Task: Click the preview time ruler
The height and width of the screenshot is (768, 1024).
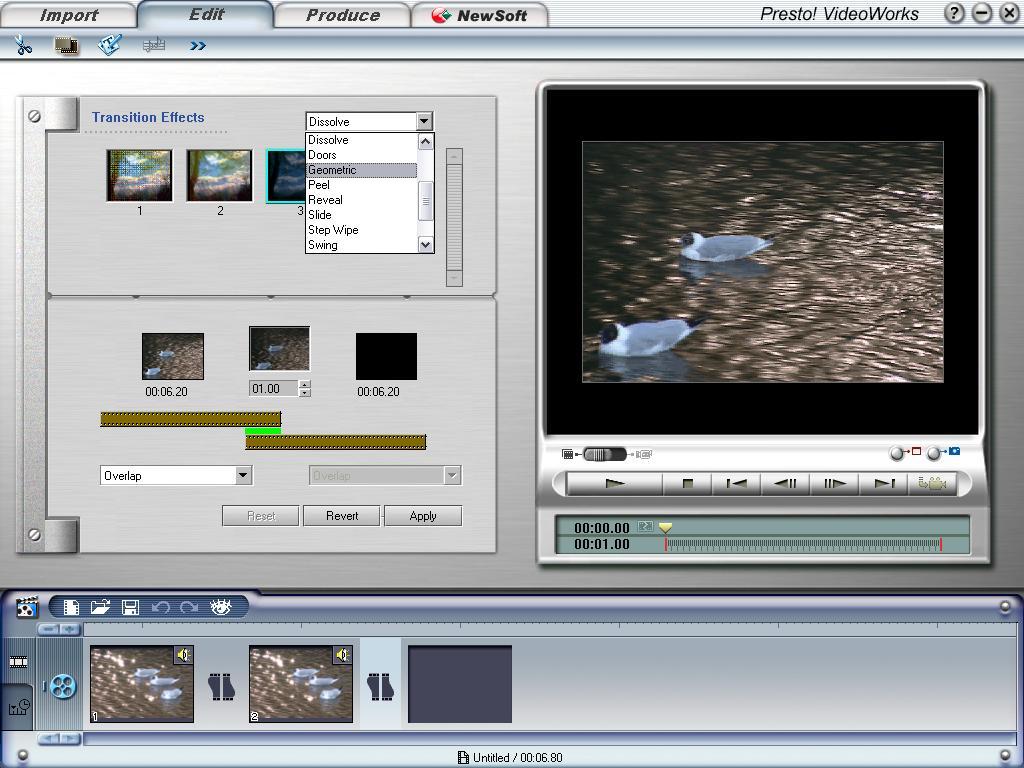Action: pyautogui.click(x=803, y=545)
